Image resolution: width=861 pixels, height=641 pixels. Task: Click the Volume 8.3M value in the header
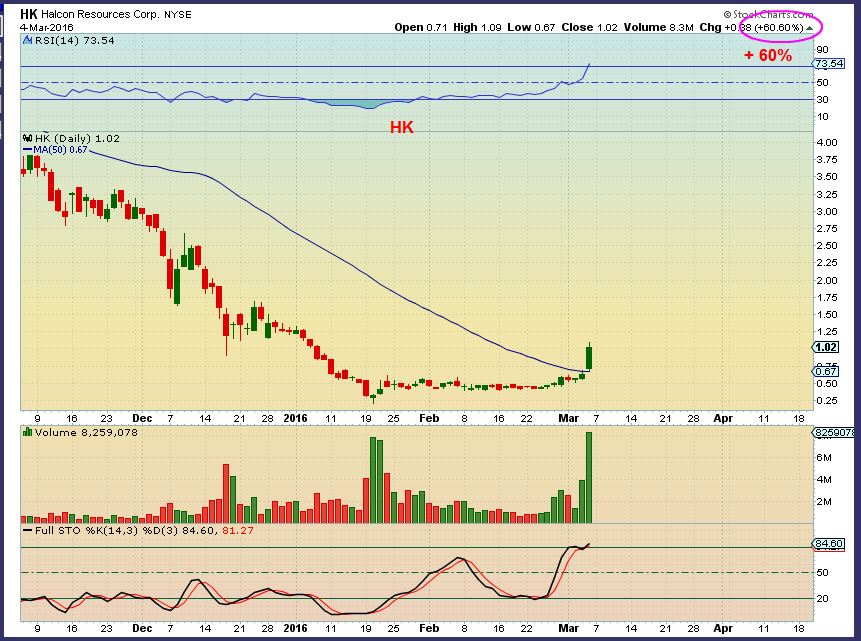(658, 27)
